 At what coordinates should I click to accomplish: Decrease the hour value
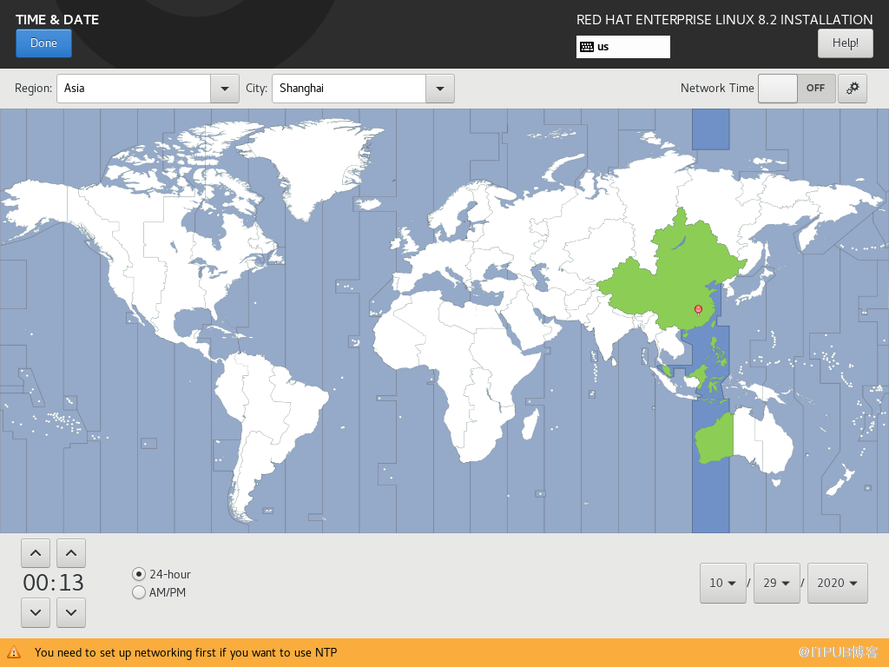pyautogui.click(x=35, y=613)
